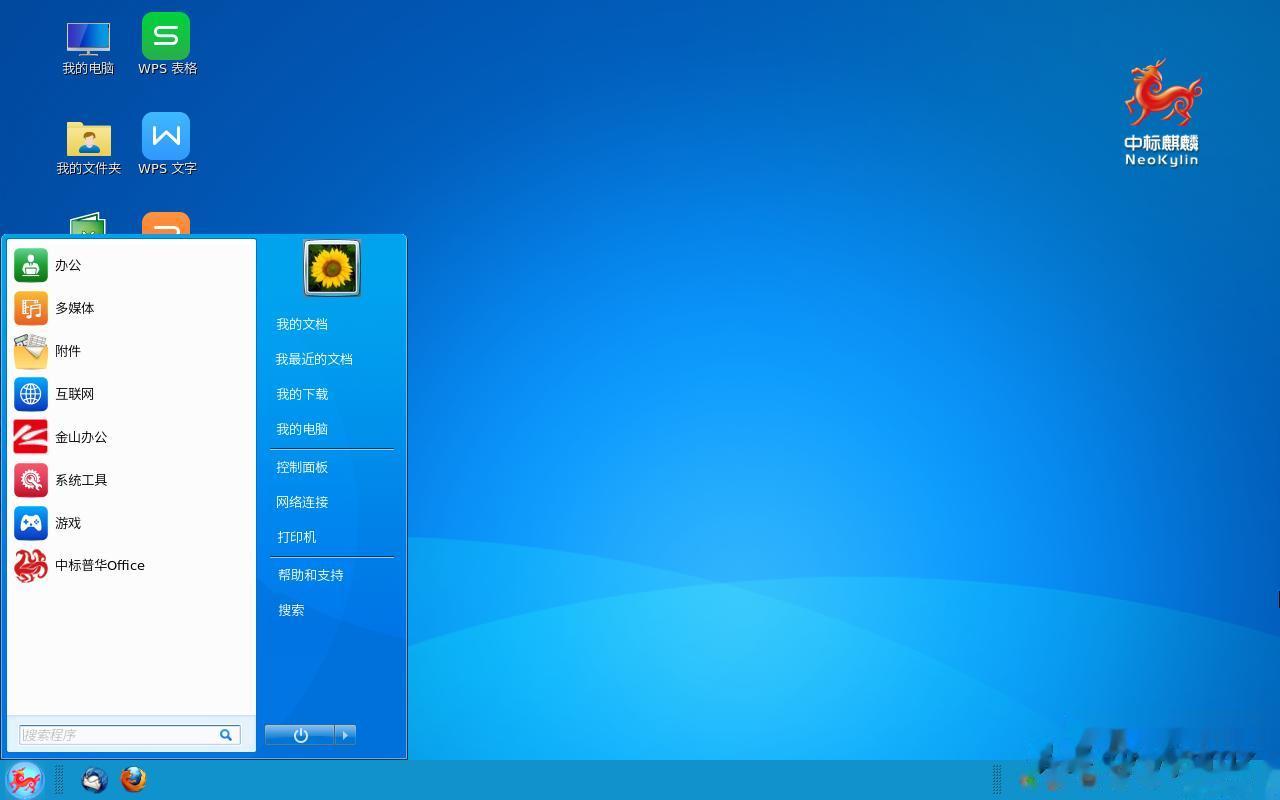Screen dimensions: 1280x800
Task: Open 我最近的文档 recent documents
Action: coord(314,359)
